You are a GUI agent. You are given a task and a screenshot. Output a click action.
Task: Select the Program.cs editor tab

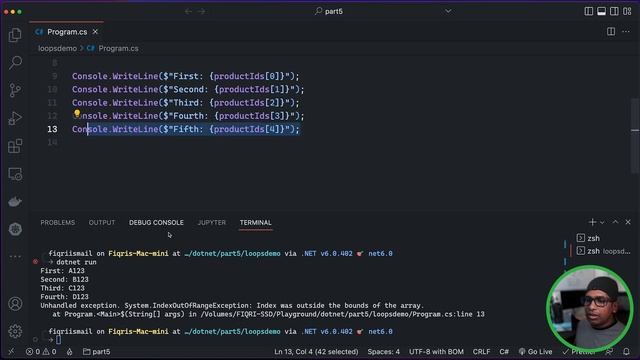click(67, 31)
